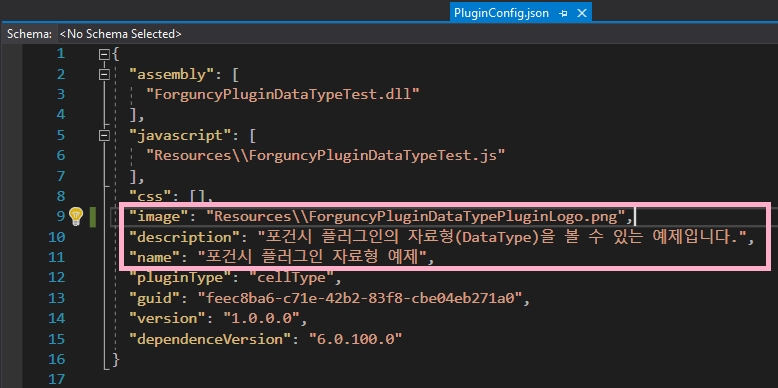Collapse the "assembly" array on line 2
This screenshot has height=388, width=778.
[104, 74]
